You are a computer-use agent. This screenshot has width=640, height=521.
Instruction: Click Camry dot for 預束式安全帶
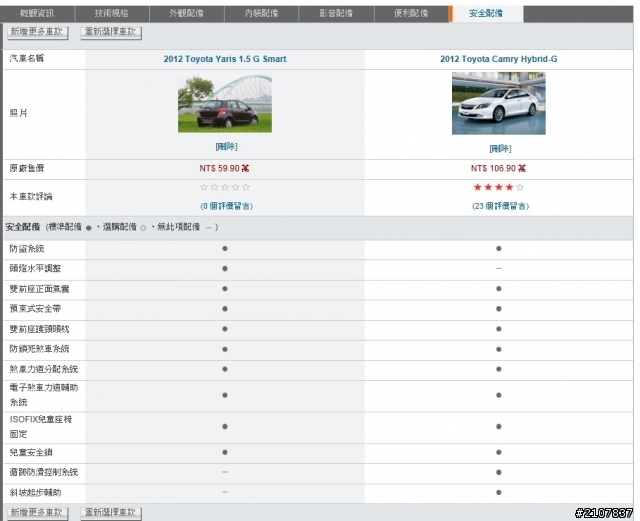click(498, 309)
